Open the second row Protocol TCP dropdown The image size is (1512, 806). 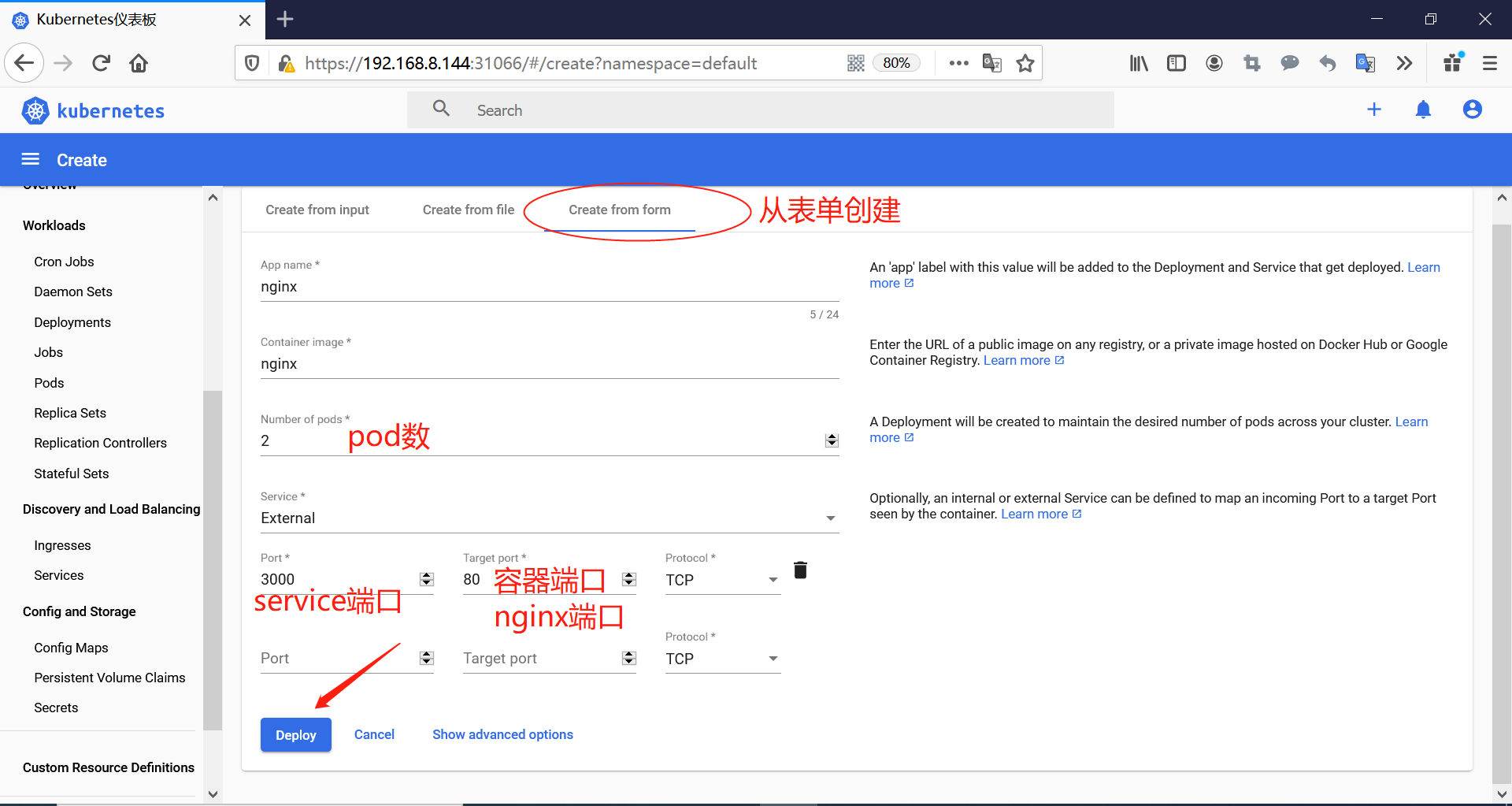point(723,659)
